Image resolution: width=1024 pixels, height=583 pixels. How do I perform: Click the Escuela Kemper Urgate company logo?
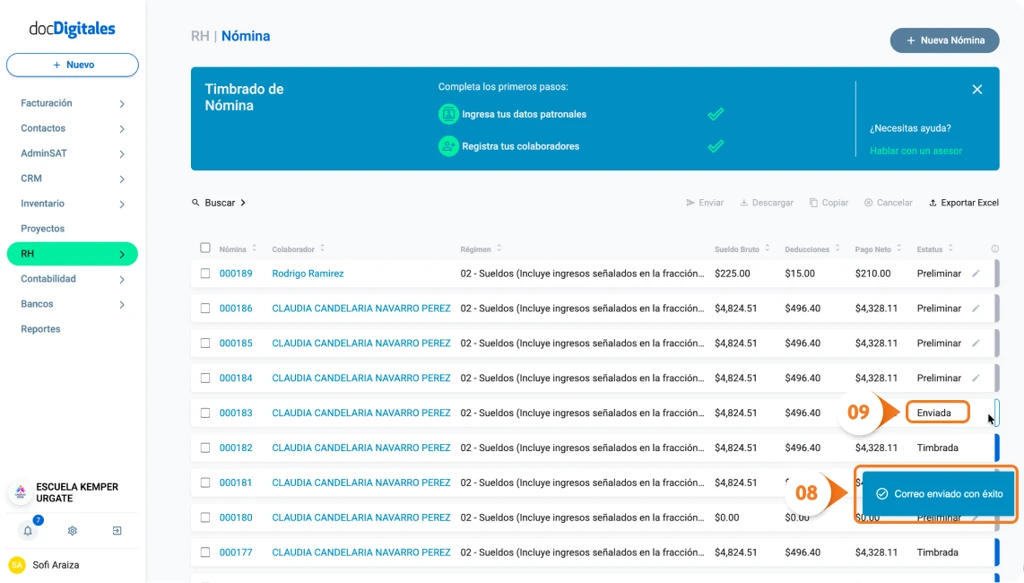[x=20, y=492]
